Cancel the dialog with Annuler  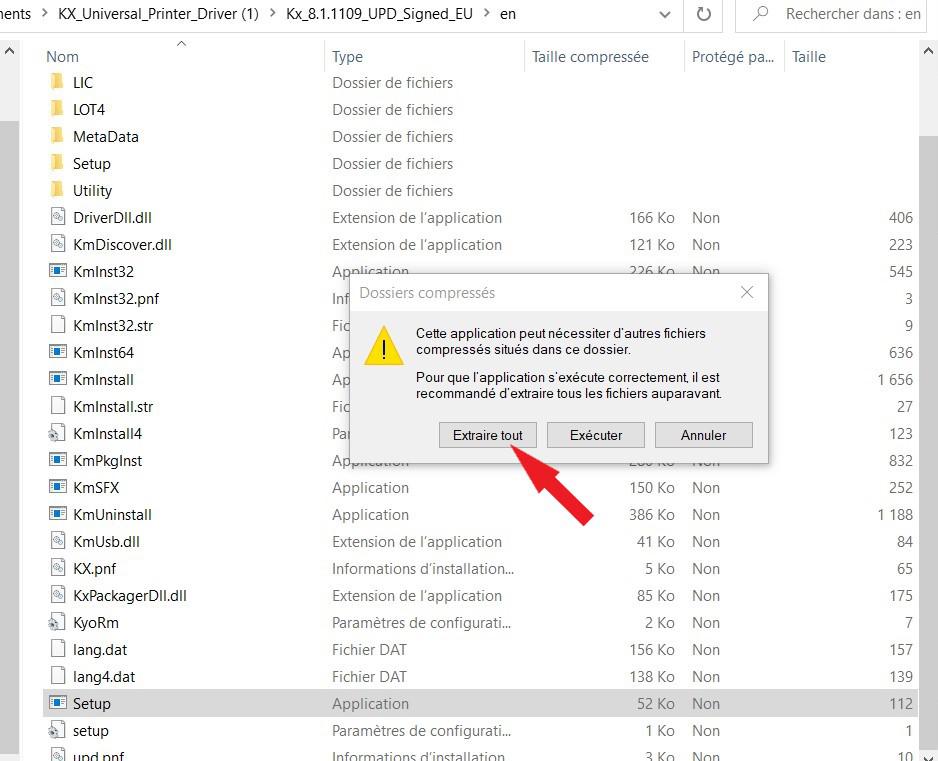coord(703,435)
